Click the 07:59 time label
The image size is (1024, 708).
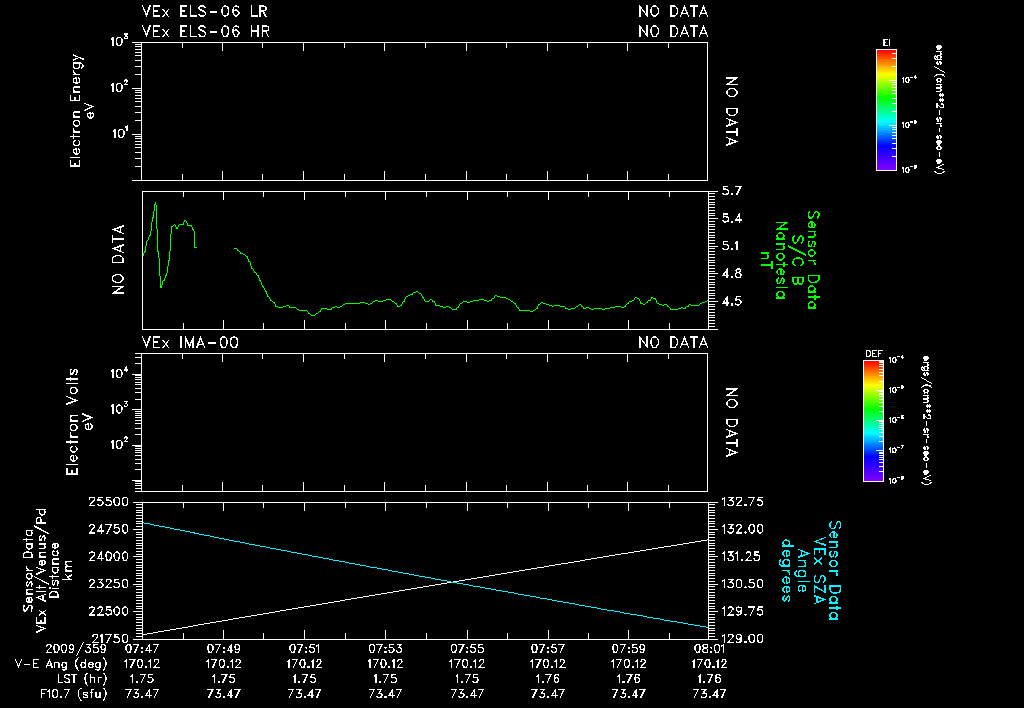[x=628, y=649]
